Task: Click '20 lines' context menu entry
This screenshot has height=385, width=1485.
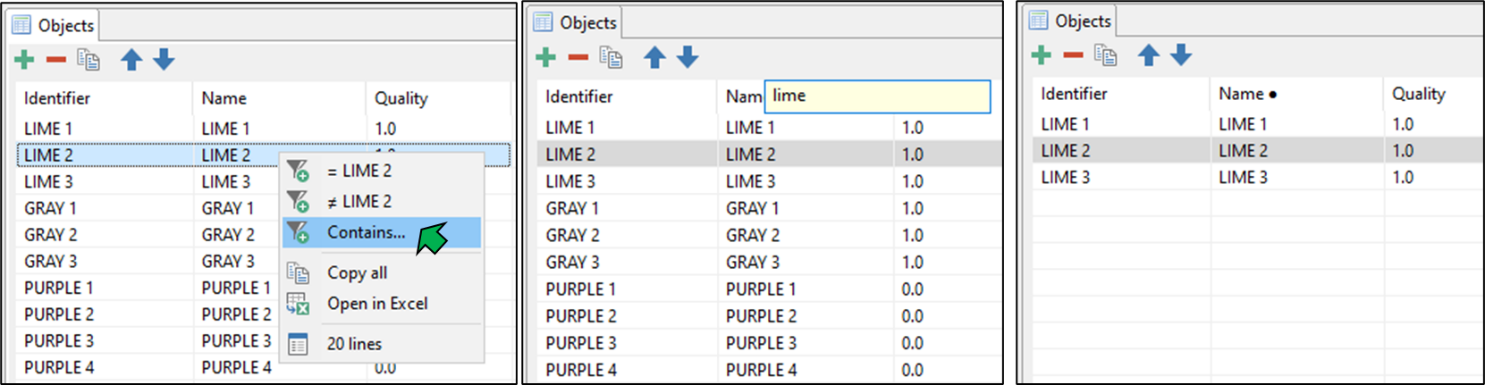Action: (381, 344)
